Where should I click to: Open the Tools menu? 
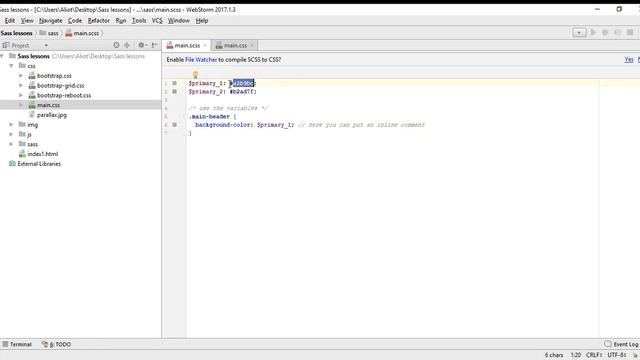point(139,20)
